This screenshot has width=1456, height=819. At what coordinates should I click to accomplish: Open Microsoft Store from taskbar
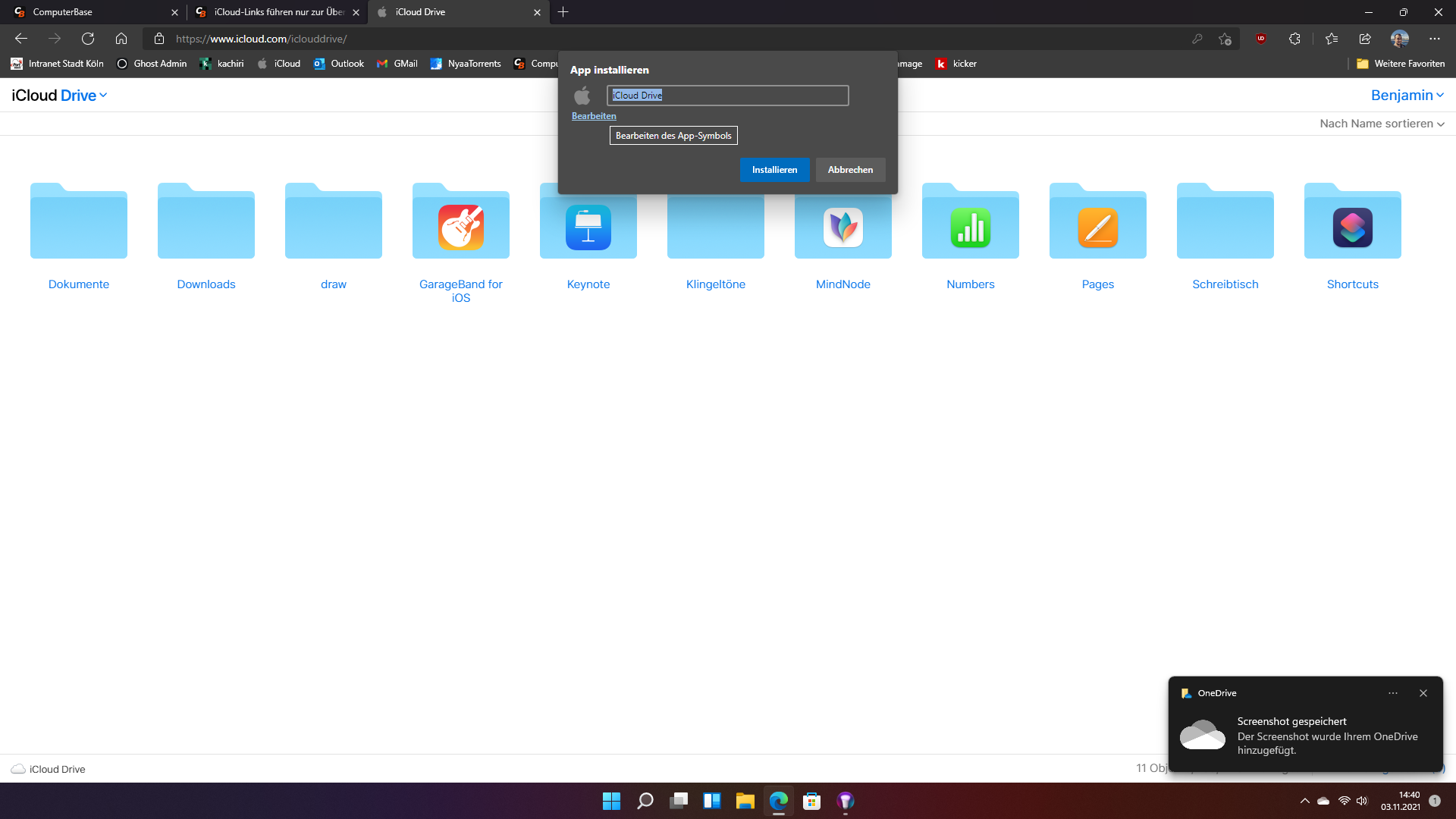(811, 801)
